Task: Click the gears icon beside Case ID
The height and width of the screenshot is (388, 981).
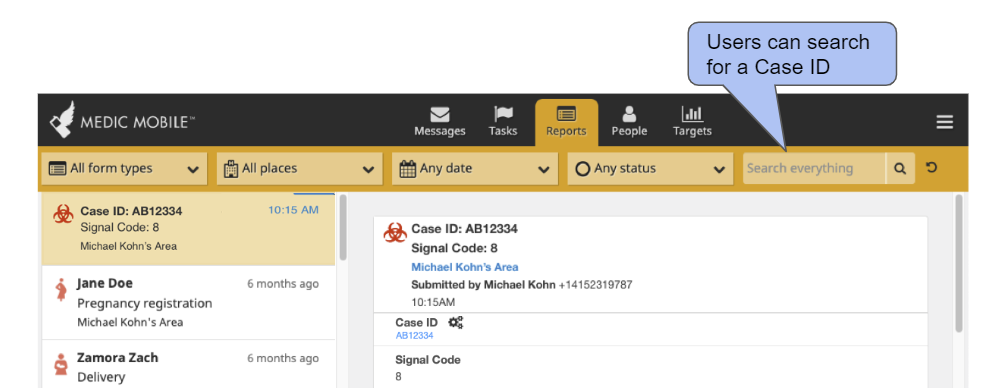Action: tap(456, 322)
